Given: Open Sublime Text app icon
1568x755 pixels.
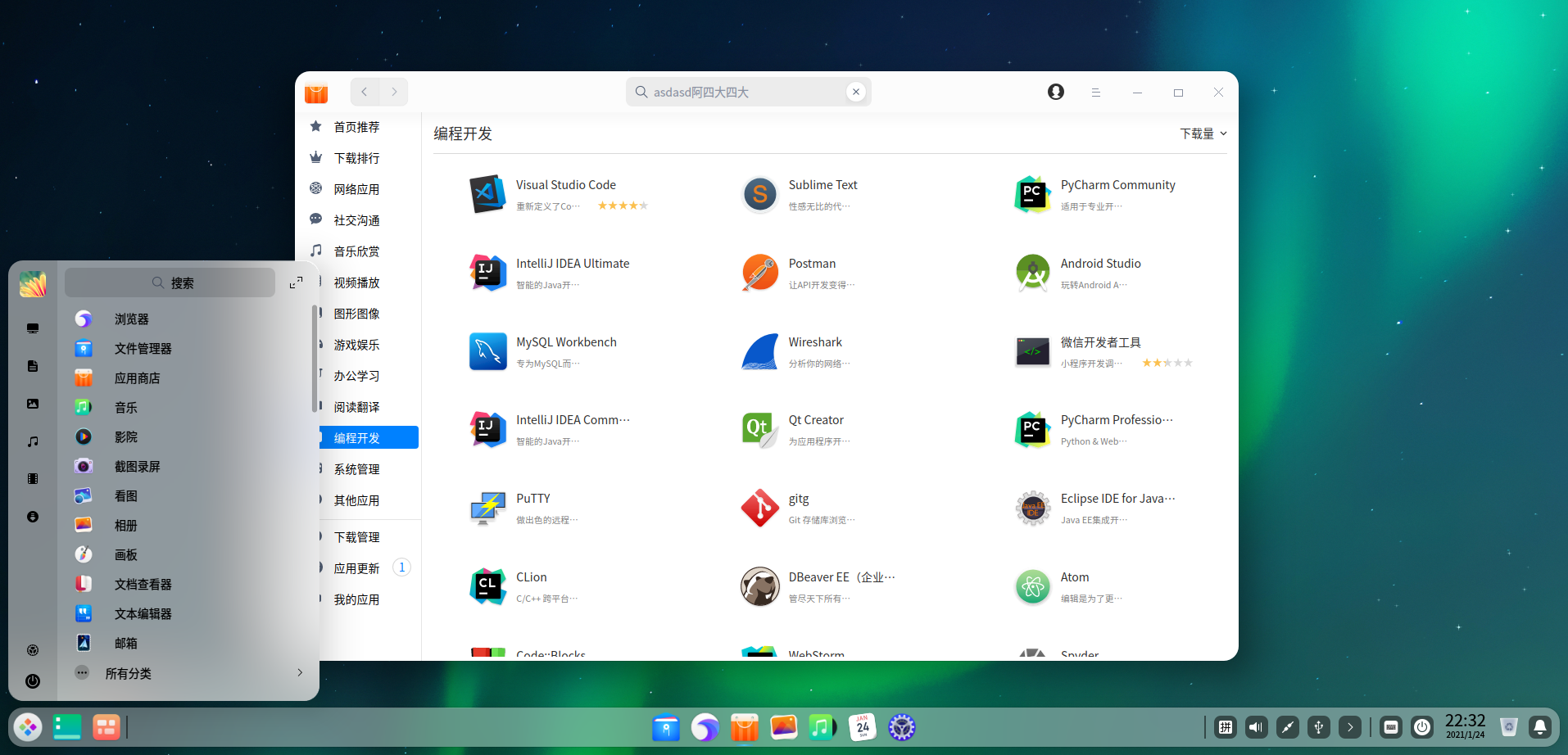Looking at the screenshot, I should click(760, 194).
